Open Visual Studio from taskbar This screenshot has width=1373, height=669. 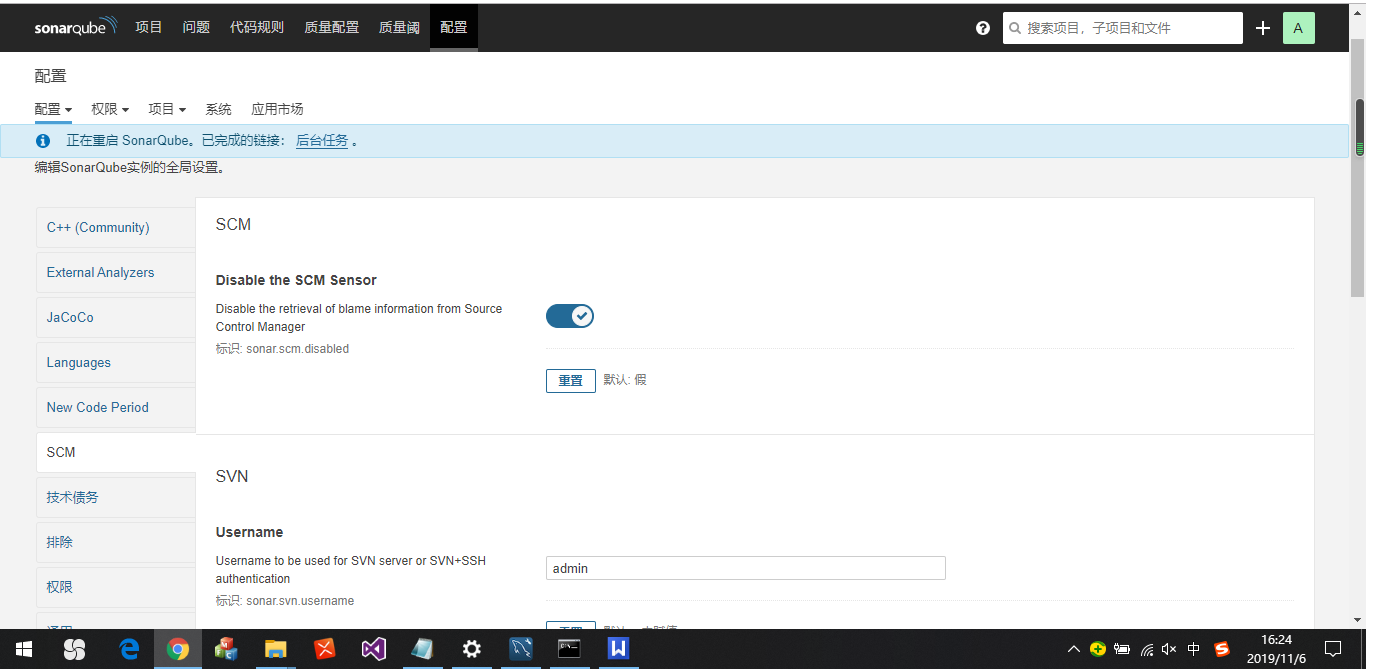coord(374,649)
